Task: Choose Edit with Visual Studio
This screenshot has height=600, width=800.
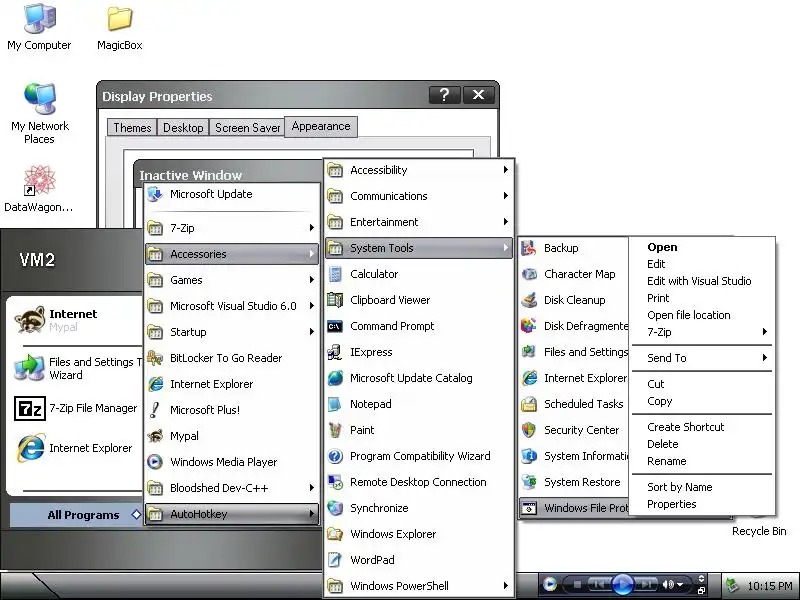Action: [x=702, y=281]
